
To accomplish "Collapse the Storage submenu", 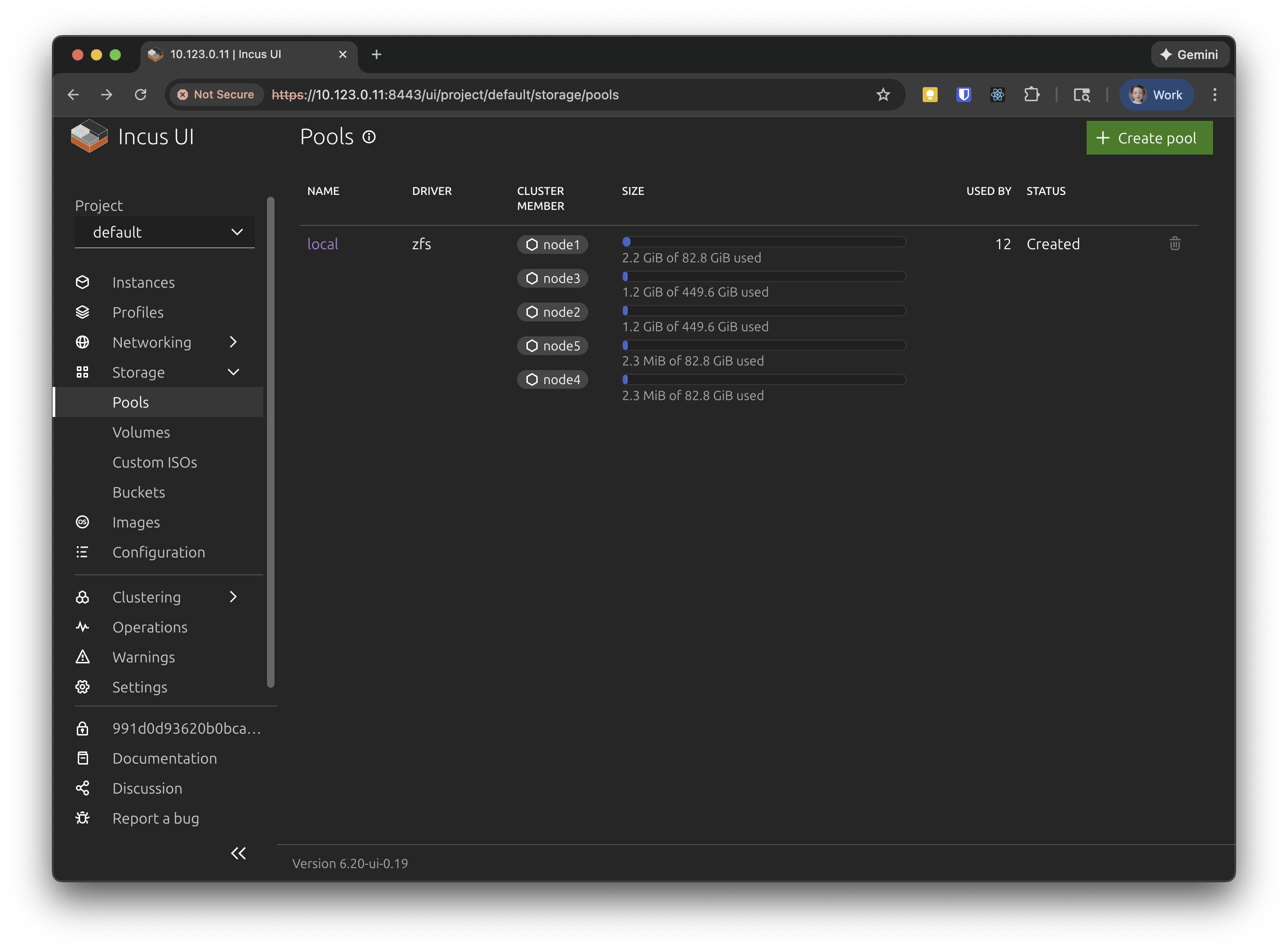I will coord(233,372).
